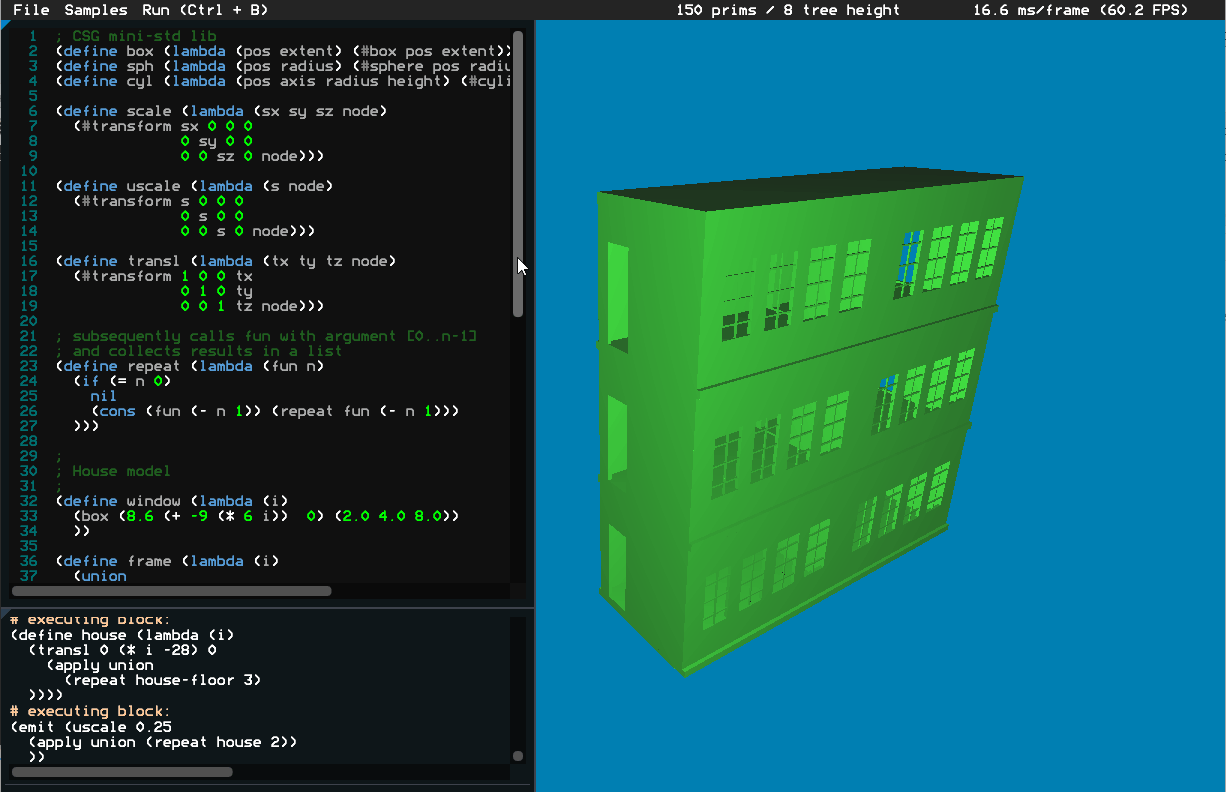Click the '(cons (fun (- n 1))' line
1226x792 pixels.
275,411
